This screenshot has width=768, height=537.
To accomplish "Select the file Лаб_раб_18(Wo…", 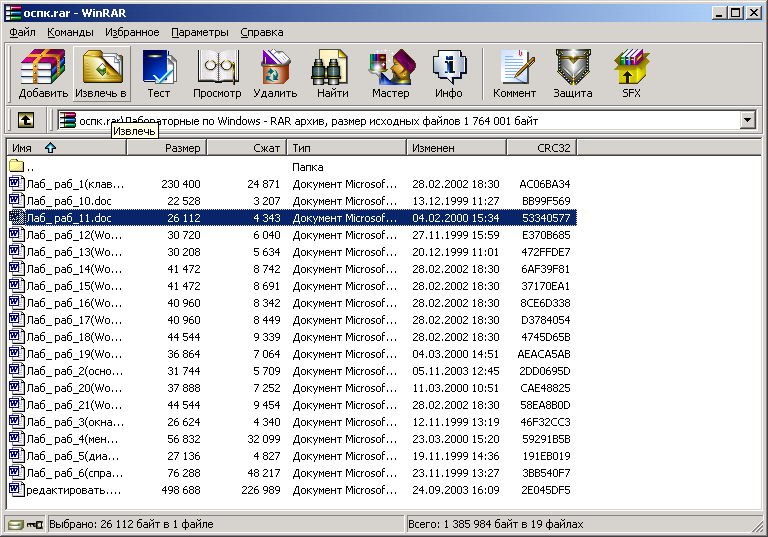I will [x=74, y=337].
